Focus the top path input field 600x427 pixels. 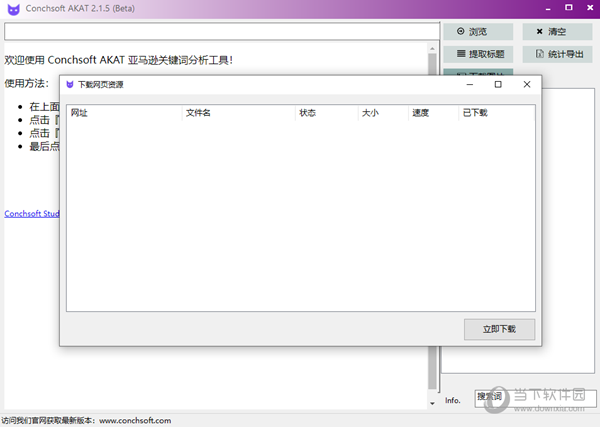pyautogui.click(x=222, y=31)
